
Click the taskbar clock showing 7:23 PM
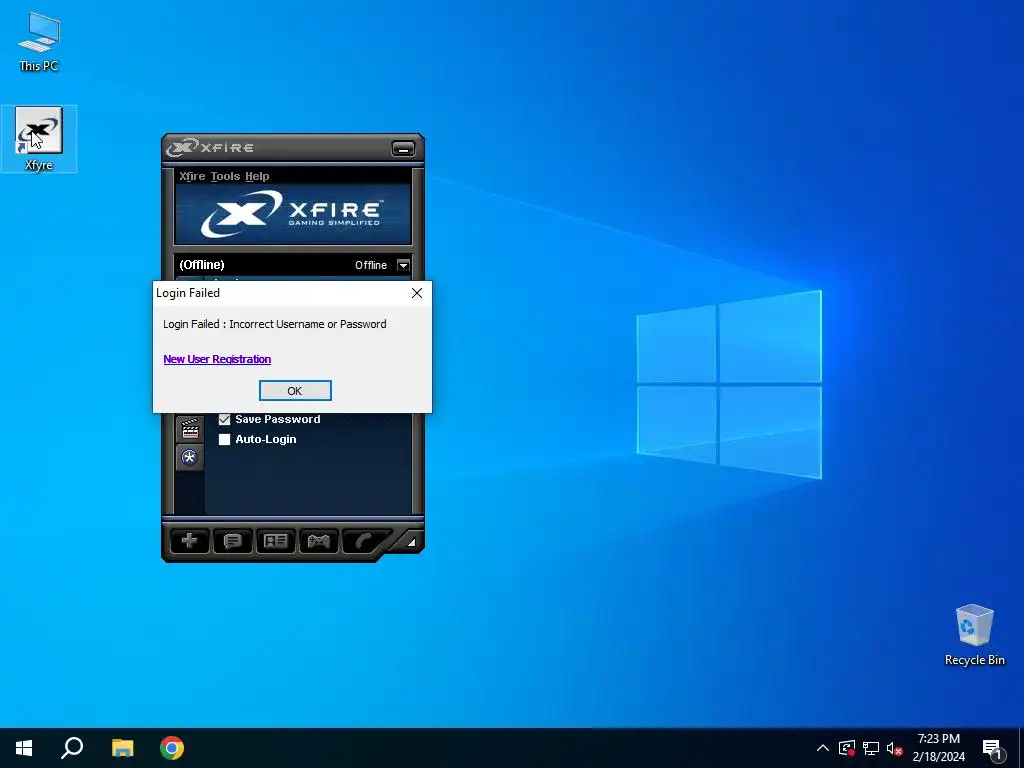click(x=938, y=748)
